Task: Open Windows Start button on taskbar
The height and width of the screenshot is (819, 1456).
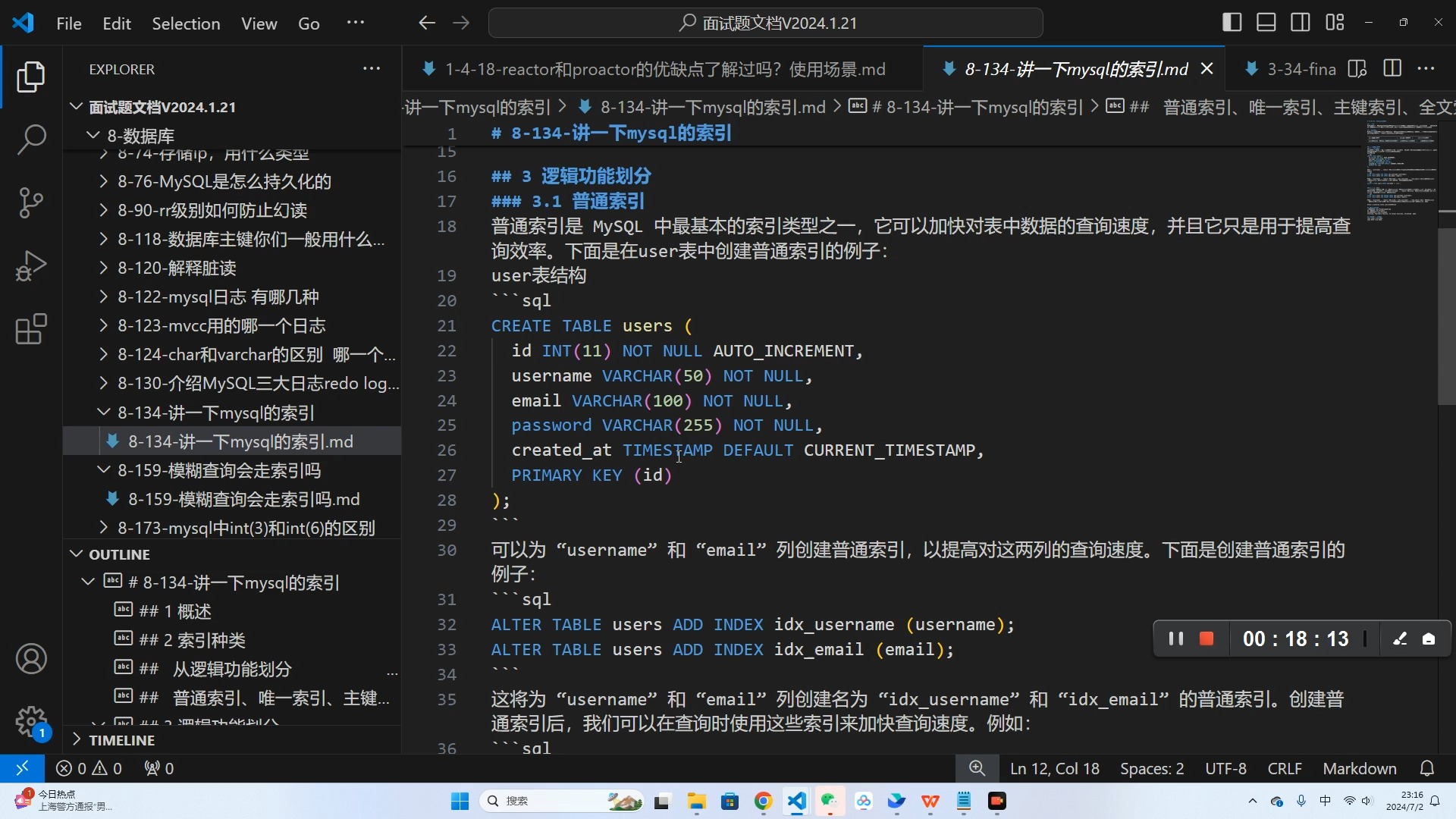Action: (460, 801)
